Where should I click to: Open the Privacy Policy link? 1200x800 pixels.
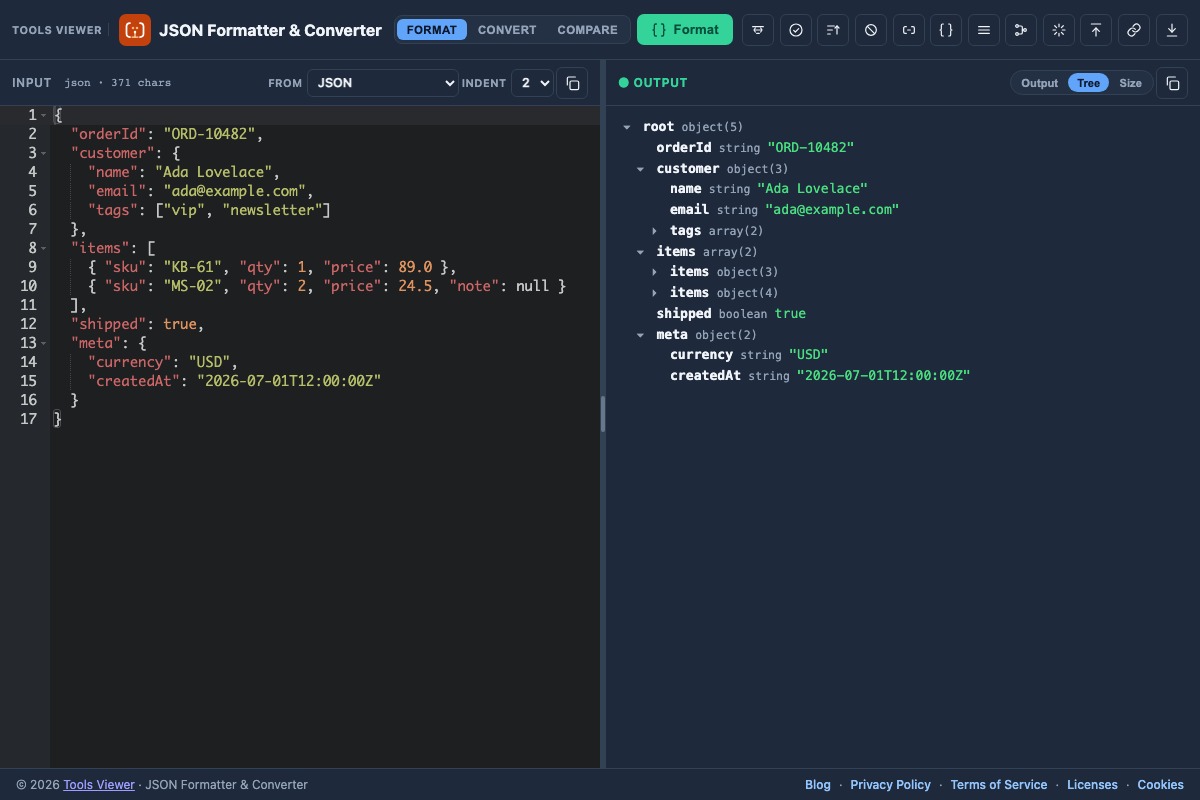(890, 785)
